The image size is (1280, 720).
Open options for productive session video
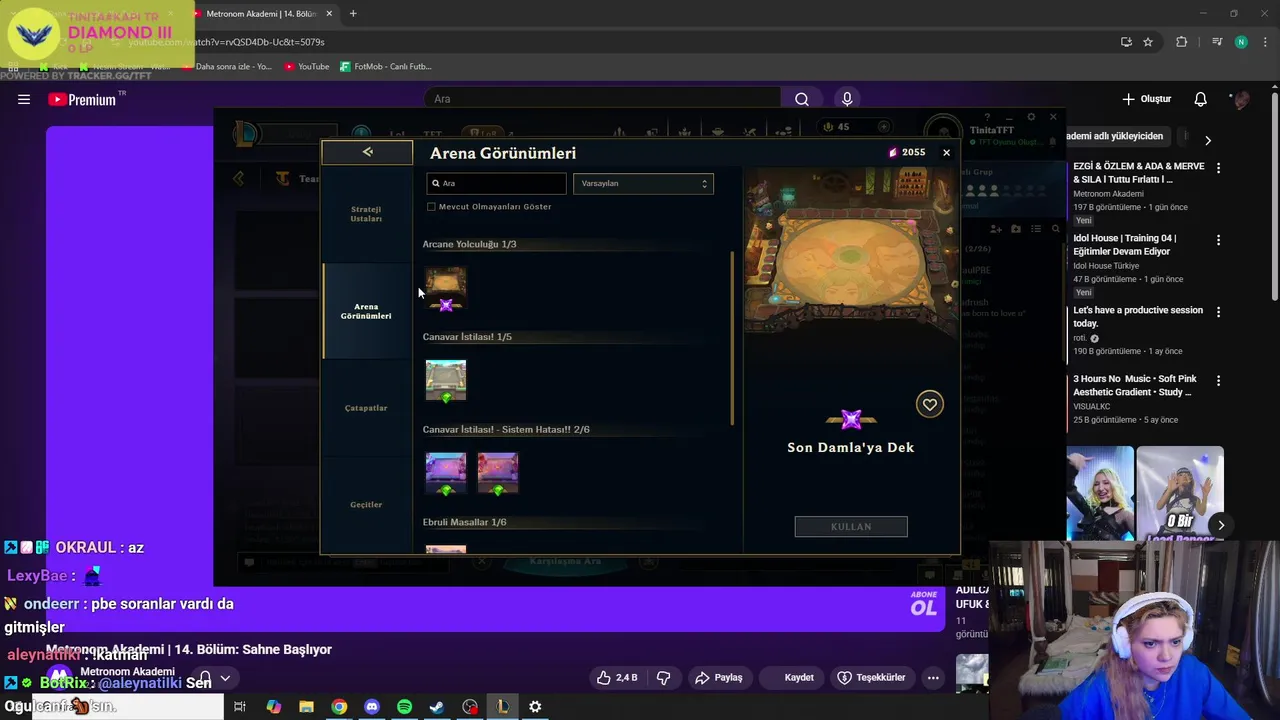point(1218,312)
